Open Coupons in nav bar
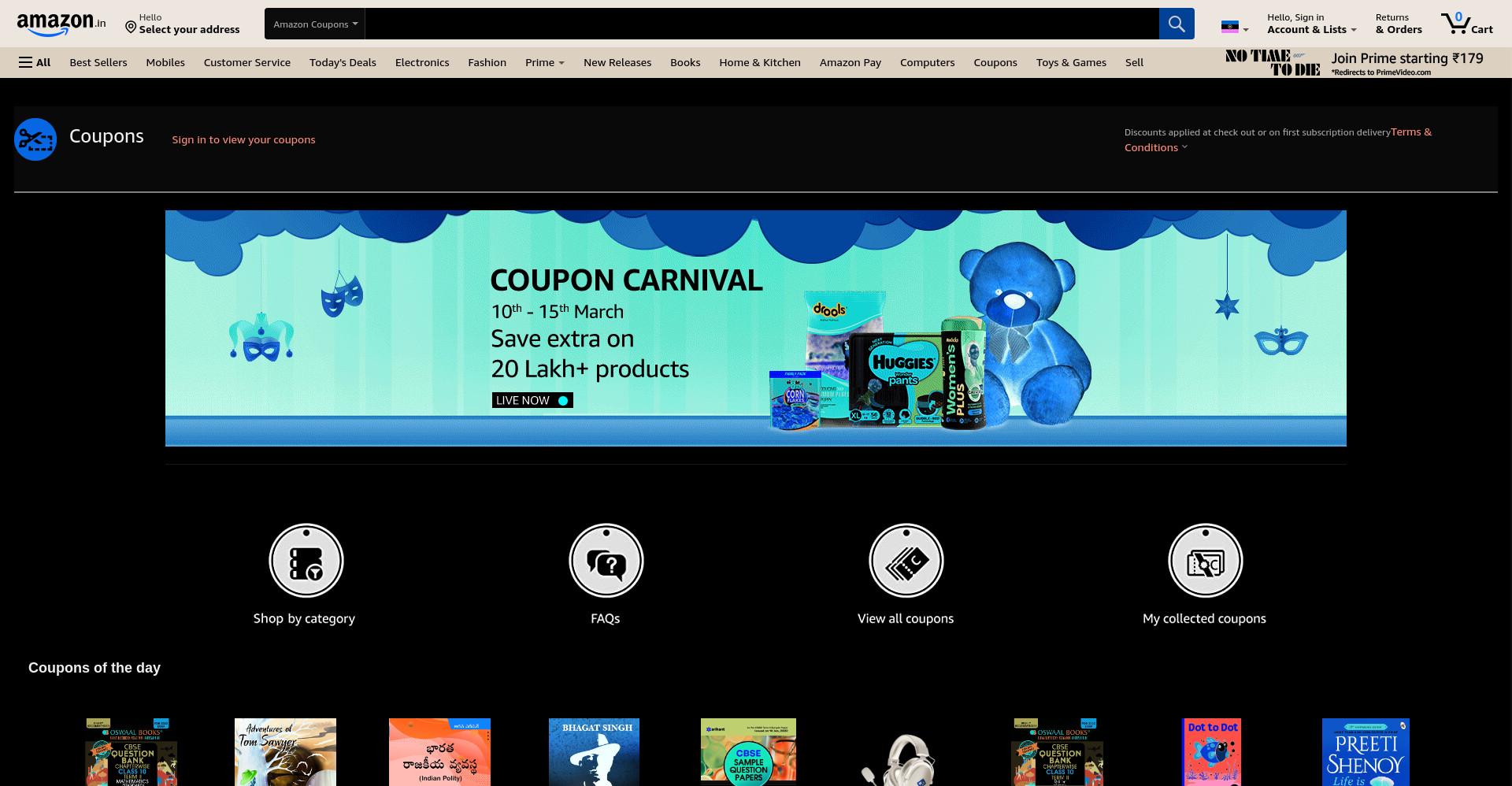Viewport: 1512px width, 786px height. tap(995, 62)
